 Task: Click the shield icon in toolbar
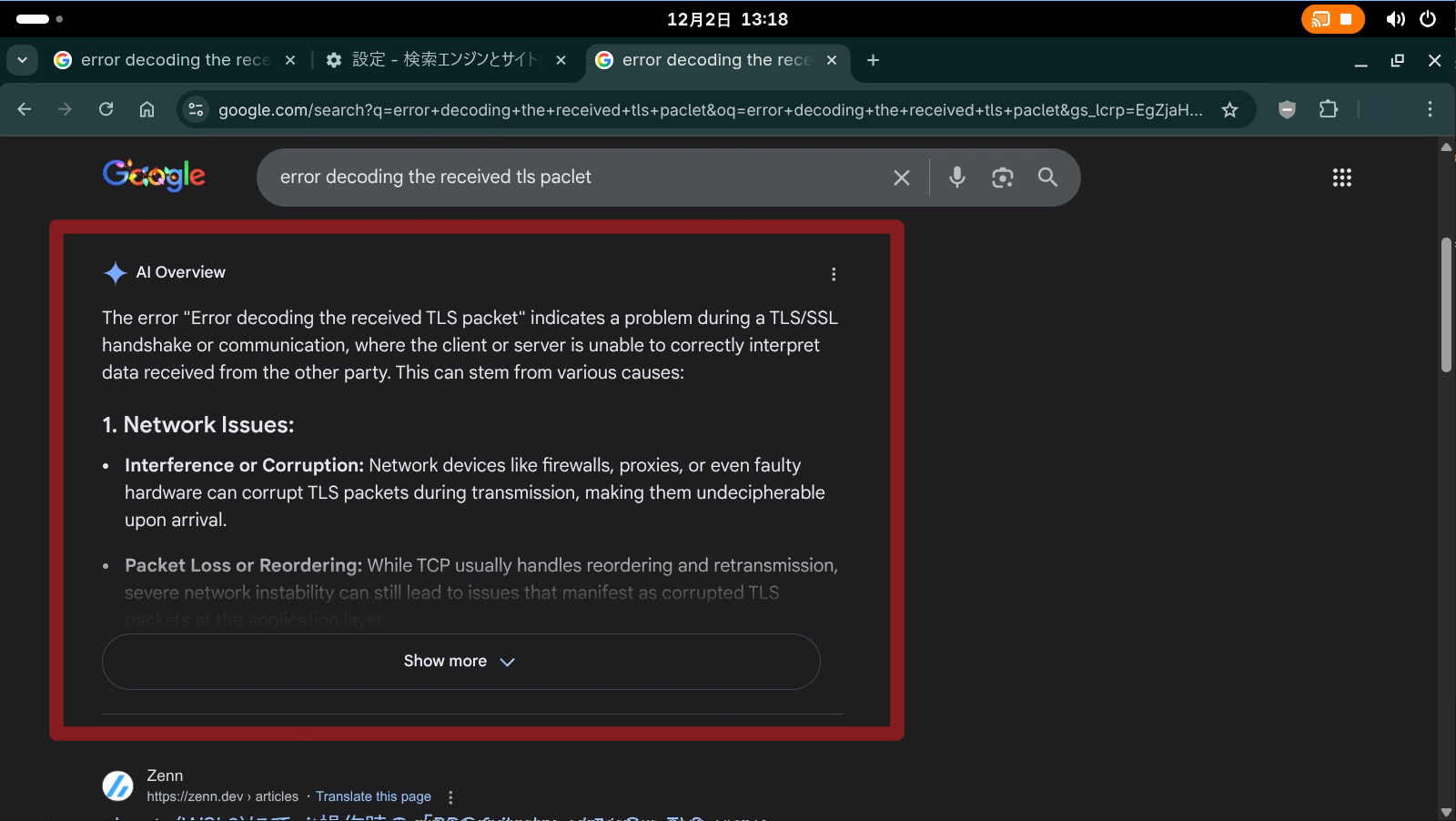click(x=1286, y=110)
